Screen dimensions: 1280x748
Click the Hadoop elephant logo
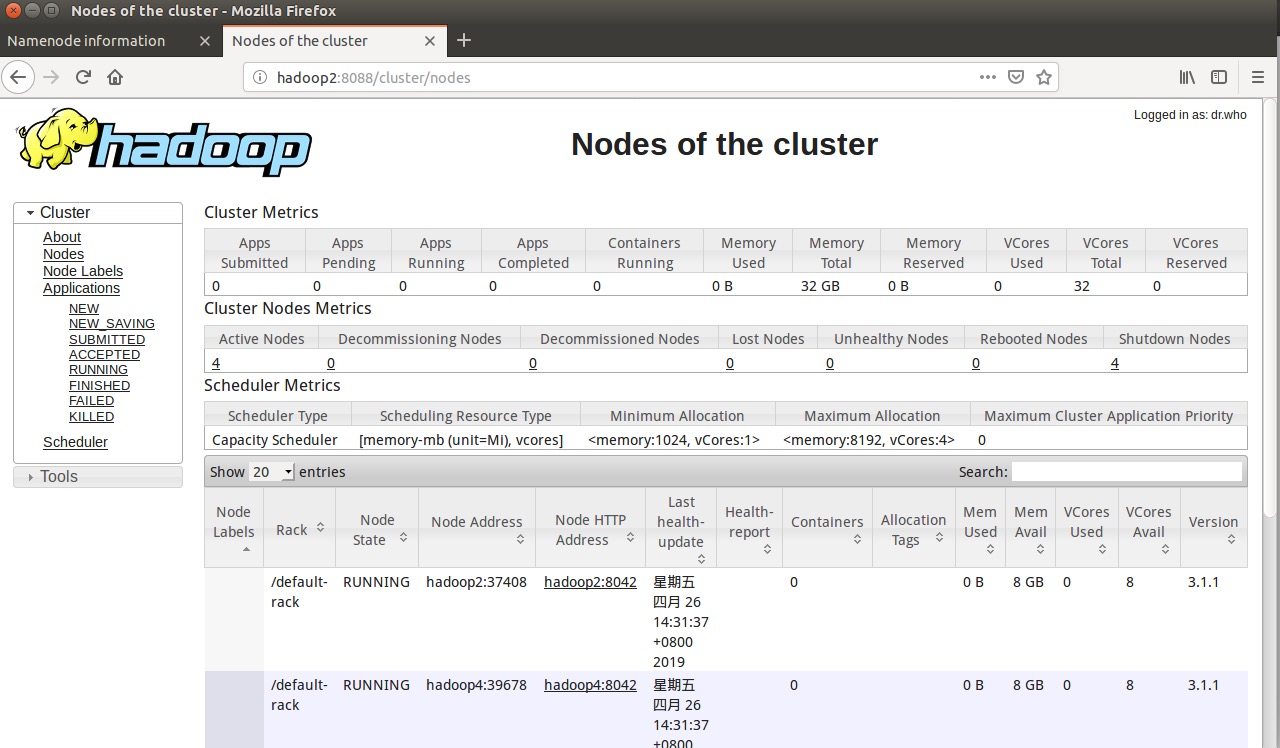[163, 141]
